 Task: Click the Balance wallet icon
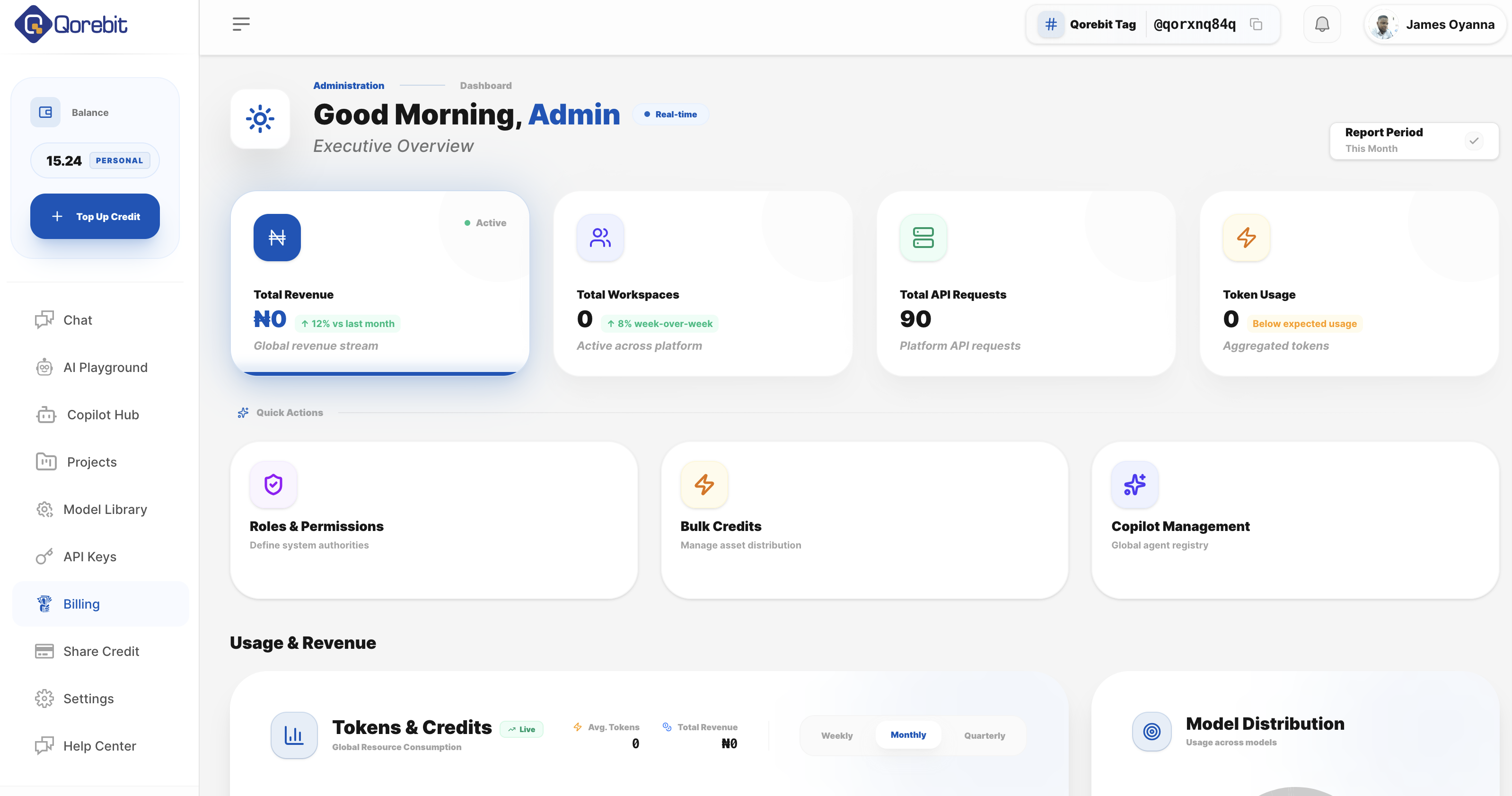[x=45, y=112]
